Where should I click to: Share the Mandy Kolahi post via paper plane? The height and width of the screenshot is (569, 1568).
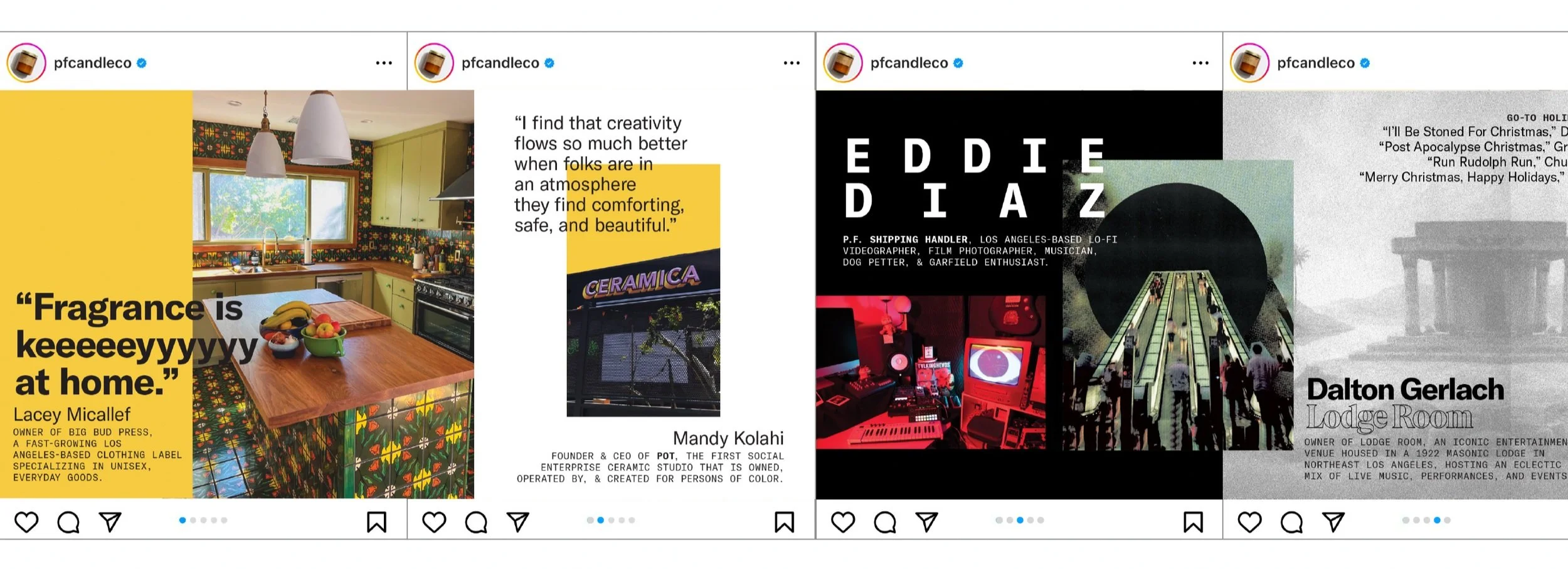click(x=518, y=522)
